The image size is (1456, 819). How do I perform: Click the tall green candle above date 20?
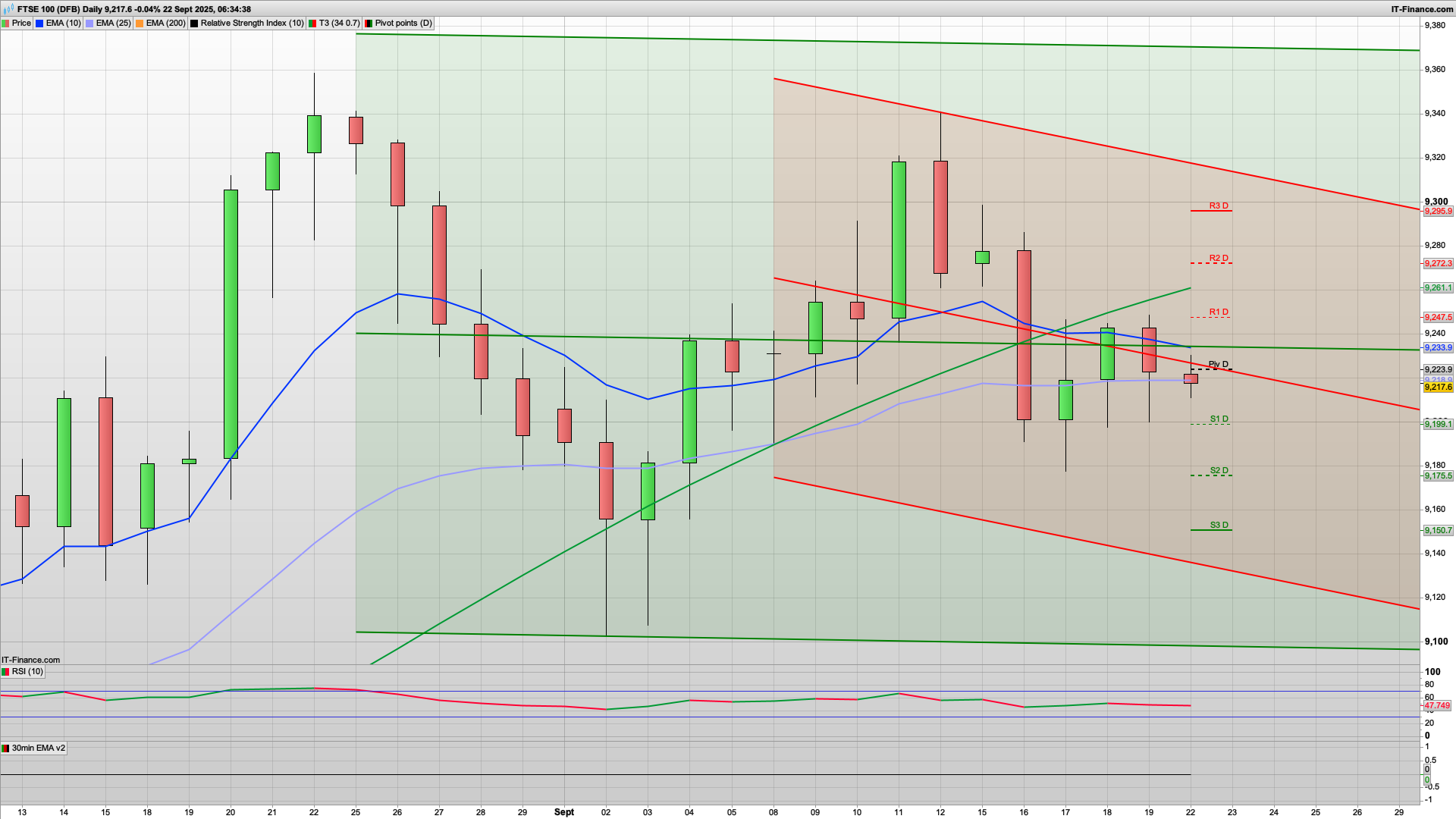pyautogui.click(x=231, y=324)
